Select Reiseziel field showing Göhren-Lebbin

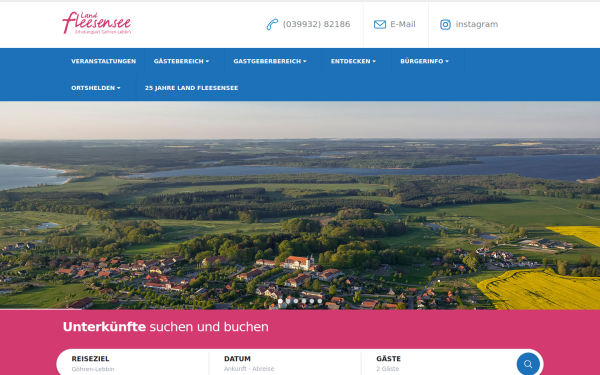tap(132, 364)
